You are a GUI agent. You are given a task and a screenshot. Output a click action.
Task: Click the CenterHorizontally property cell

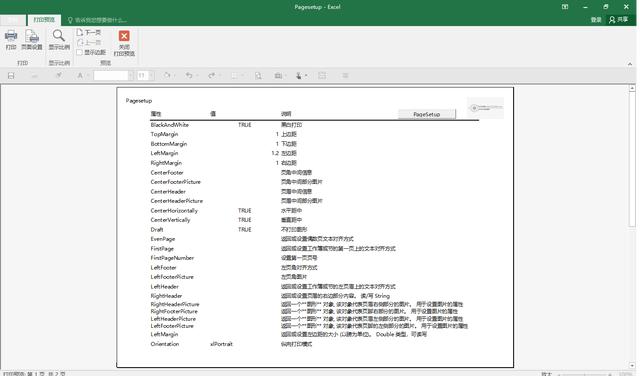[x=174, y=211]
